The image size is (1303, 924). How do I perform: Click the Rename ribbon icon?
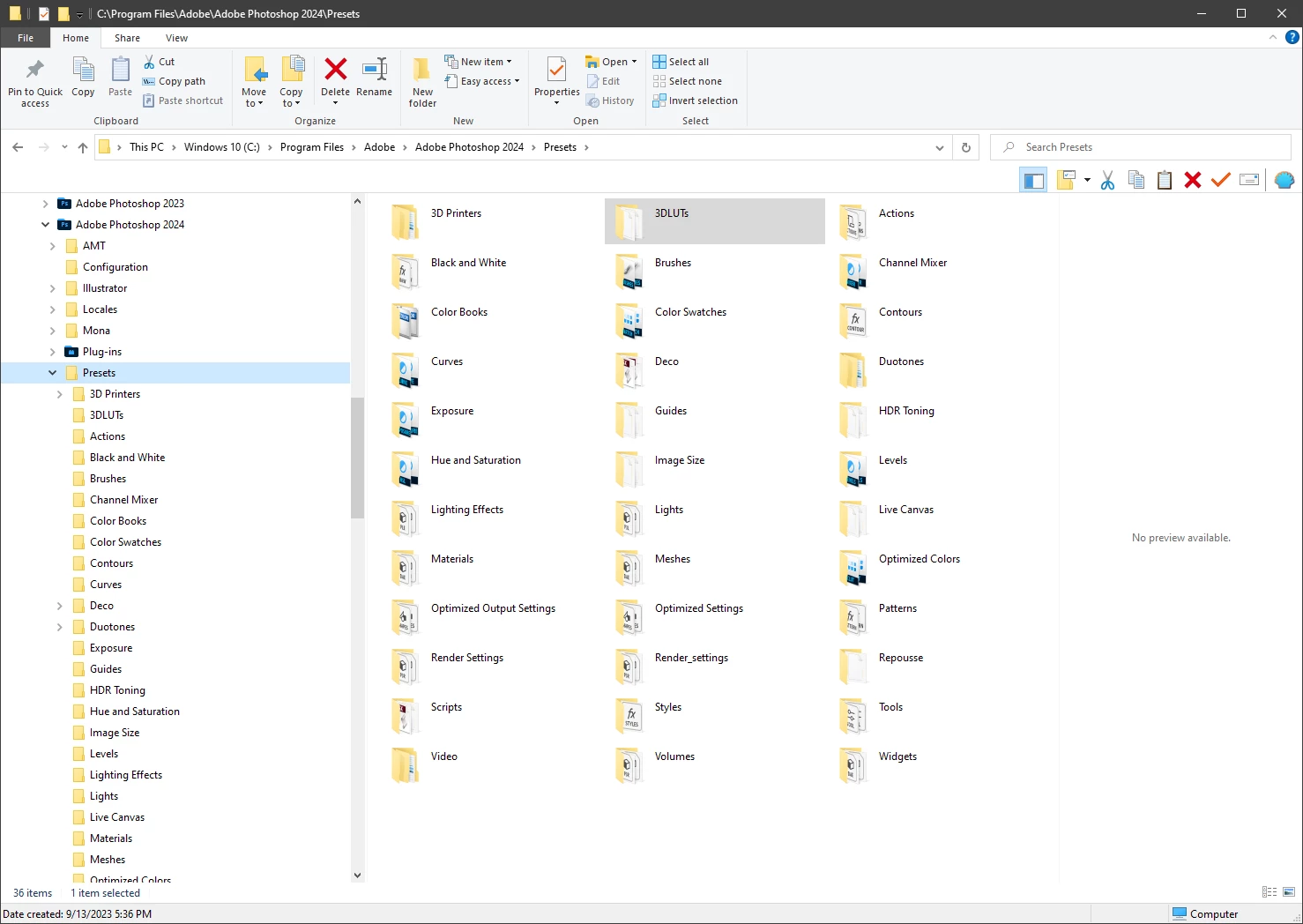tap(375, 70)
